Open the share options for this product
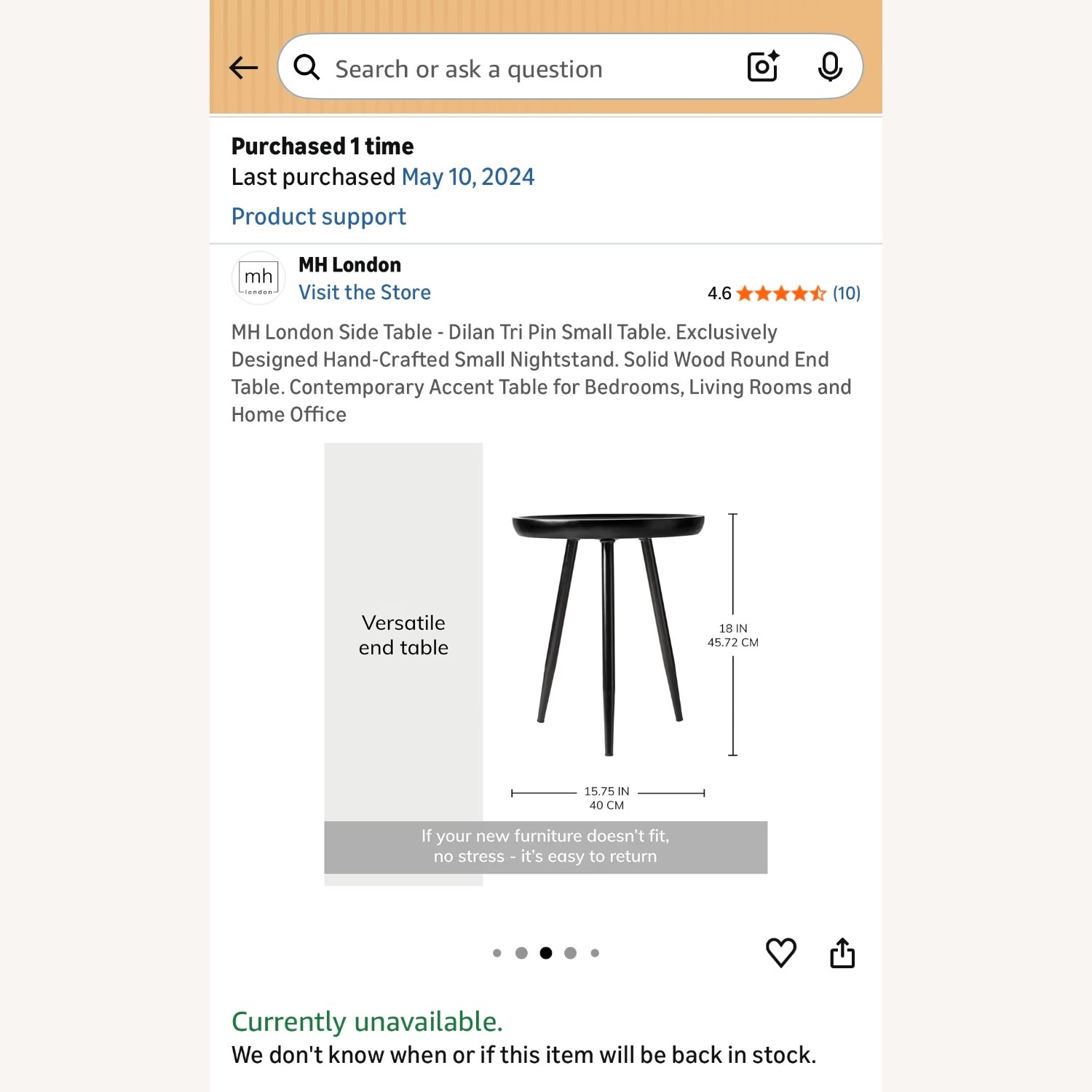The image size is (1092, 1092). click(842, 951)
